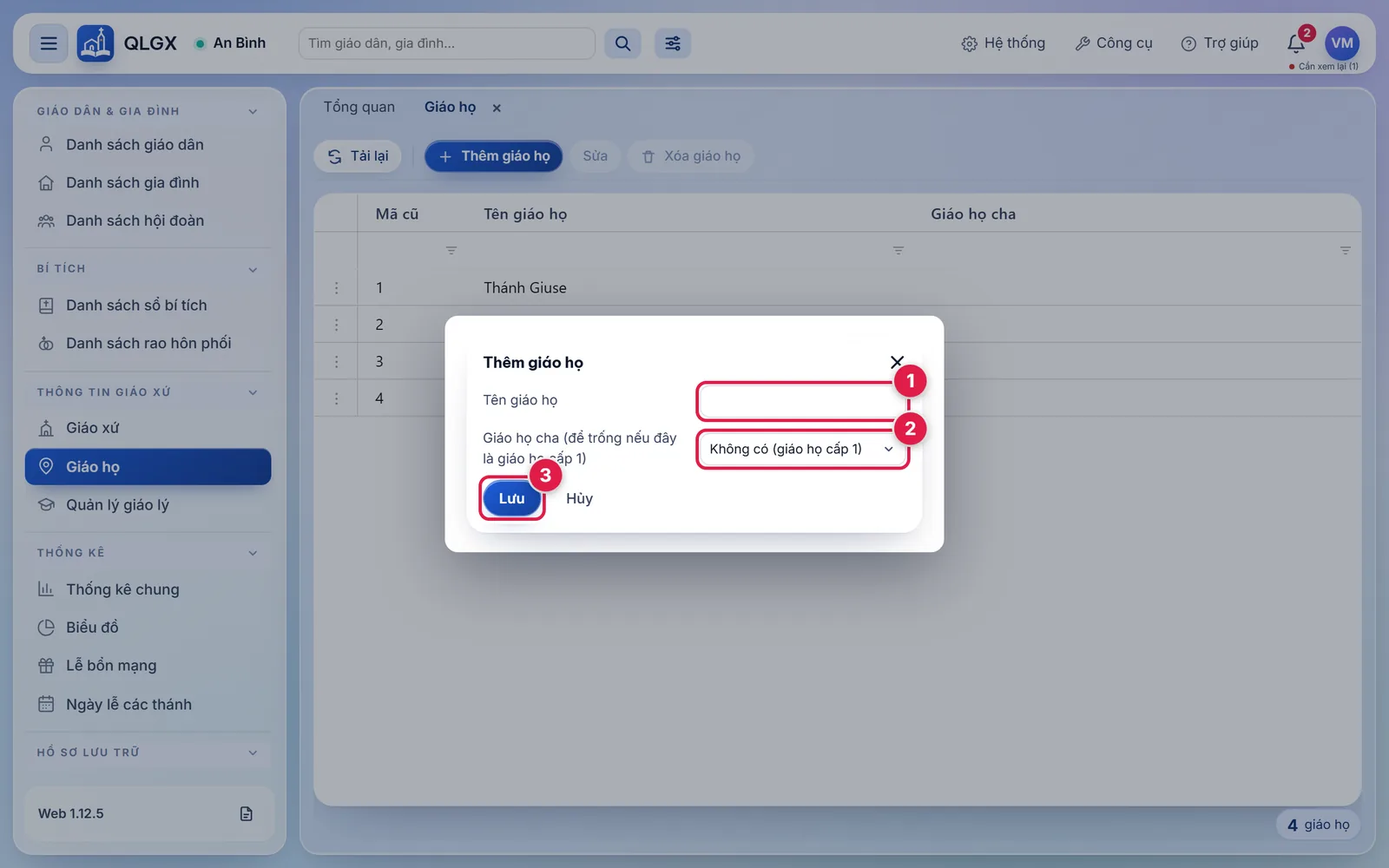Click the hamburger menu icon
The image size is (1389, 868).
[49, 43]
